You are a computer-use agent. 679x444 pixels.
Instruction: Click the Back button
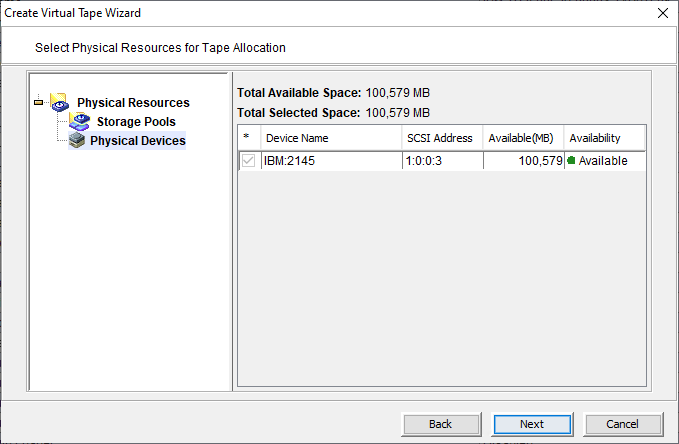(442, 424)
